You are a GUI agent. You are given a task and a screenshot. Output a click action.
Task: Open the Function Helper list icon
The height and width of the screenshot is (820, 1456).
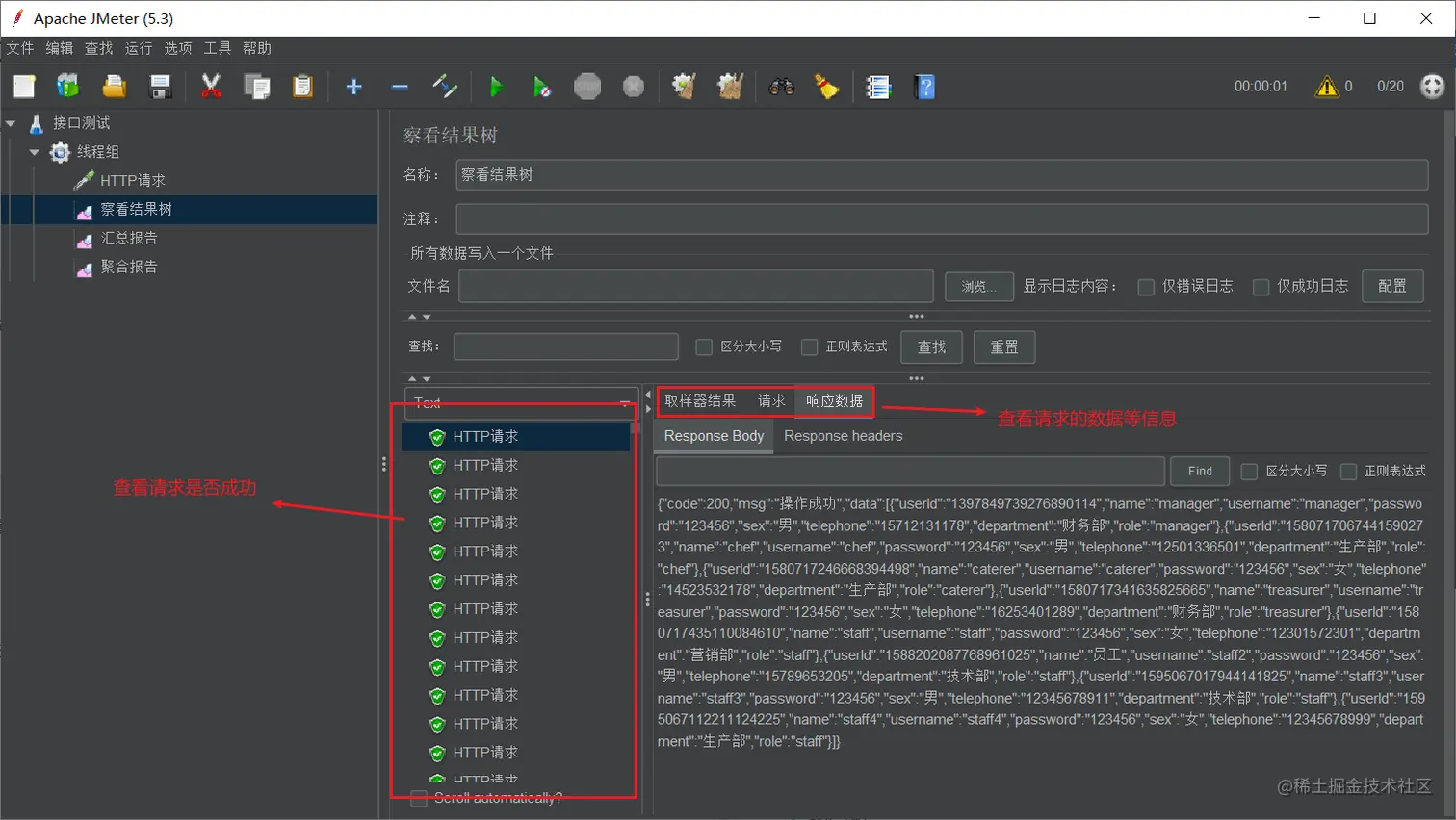click(x=878, y=87)
